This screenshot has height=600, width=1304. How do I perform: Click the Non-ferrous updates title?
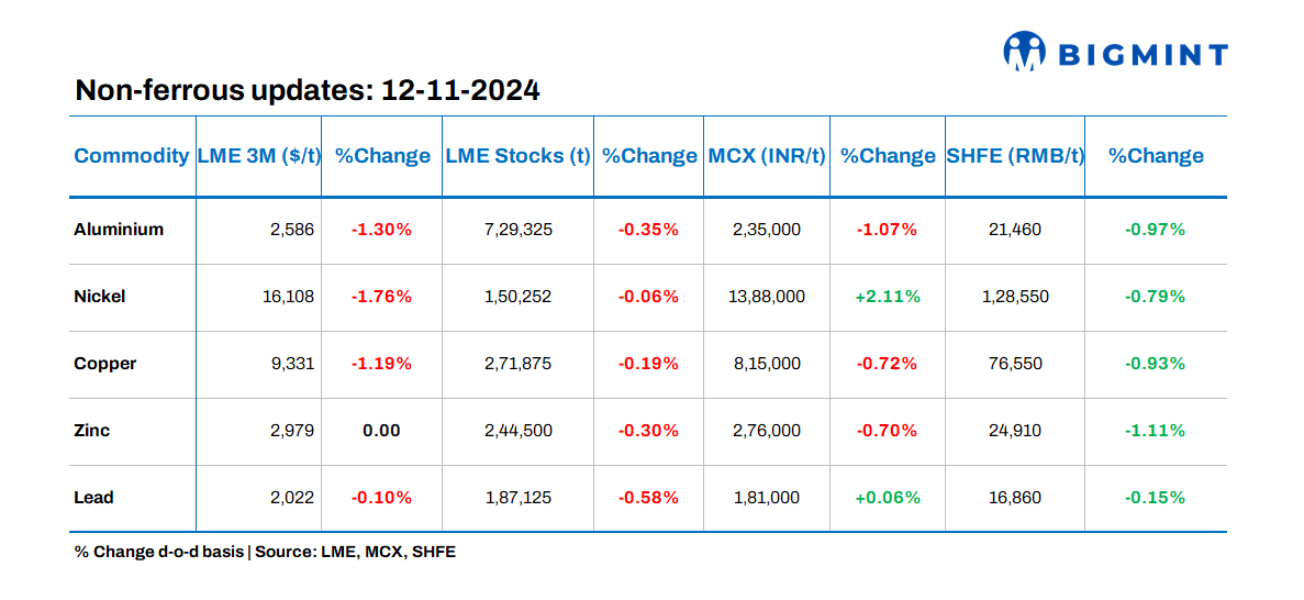tap(308, 91)
